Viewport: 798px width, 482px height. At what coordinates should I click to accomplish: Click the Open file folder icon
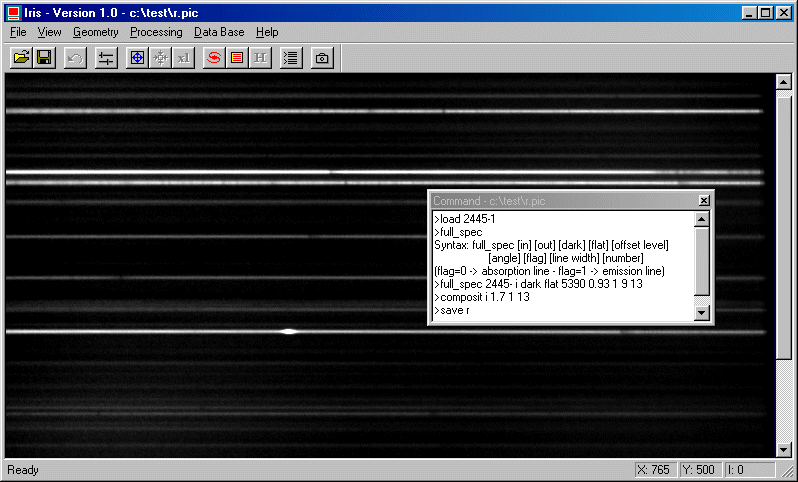[21, 58]
